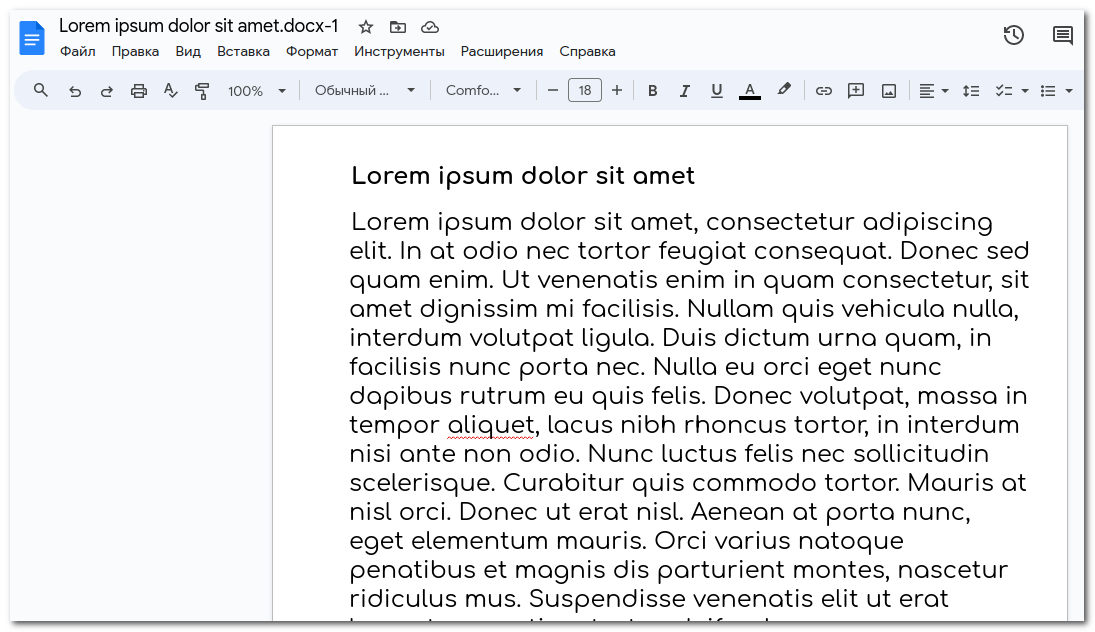Increase font size with plus
1095x632 pixels.
pyautogui.click(x=617, y=90)
